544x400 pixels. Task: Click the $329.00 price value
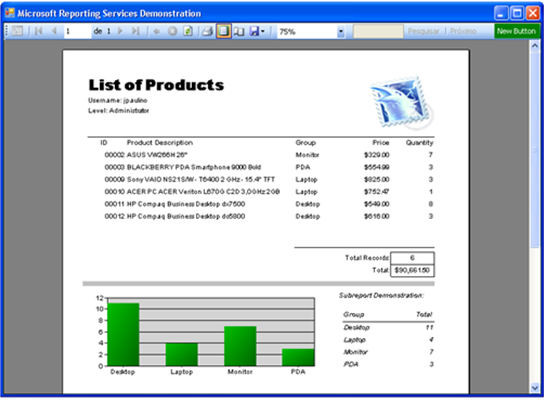click(x=376, y=155)
